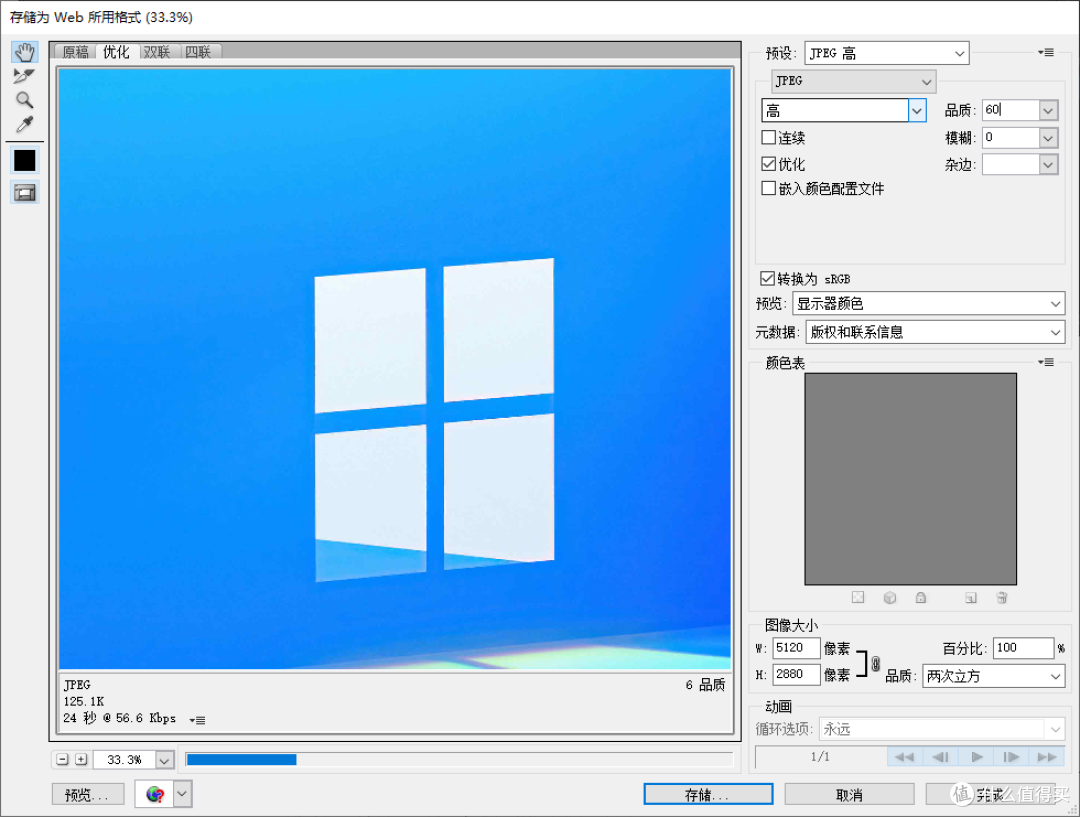This screenshot has height=817, width=1080.
Task: Click the first frame animation button
Action: 904,757
